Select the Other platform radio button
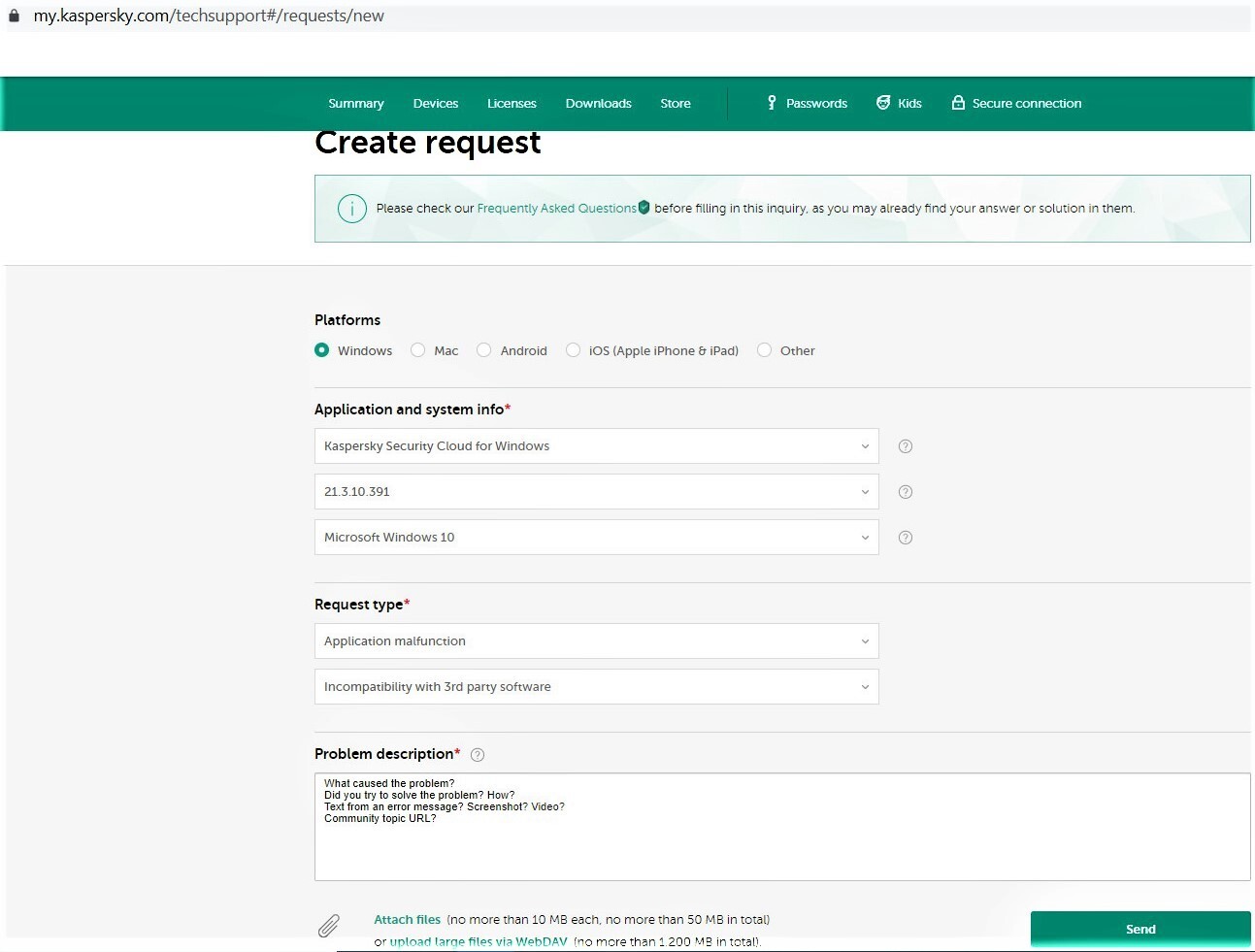Image resolution: width=1255 pixels, height=952 pixels. click(x=764, y=350)
